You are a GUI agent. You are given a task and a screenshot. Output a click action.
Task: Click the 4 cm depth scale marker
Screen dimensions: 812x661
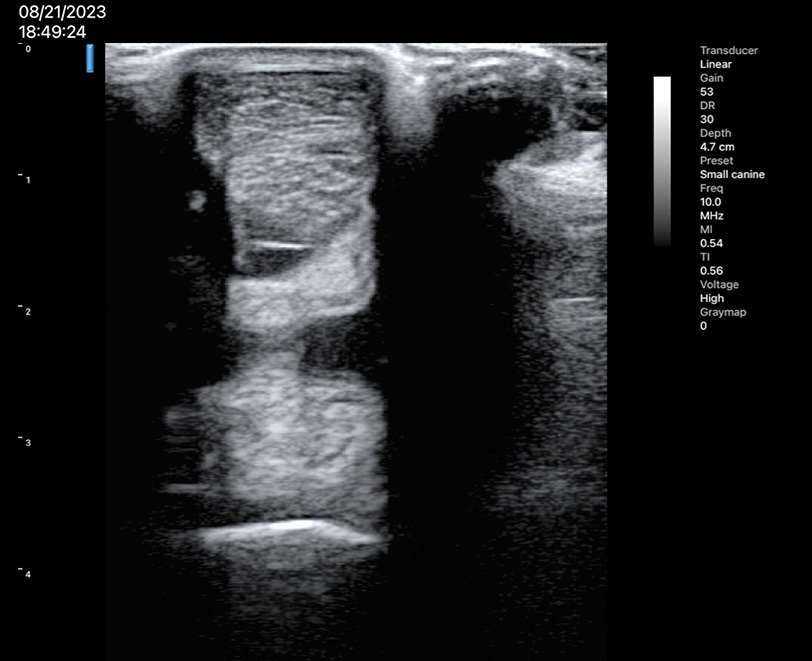coord(26,574)
